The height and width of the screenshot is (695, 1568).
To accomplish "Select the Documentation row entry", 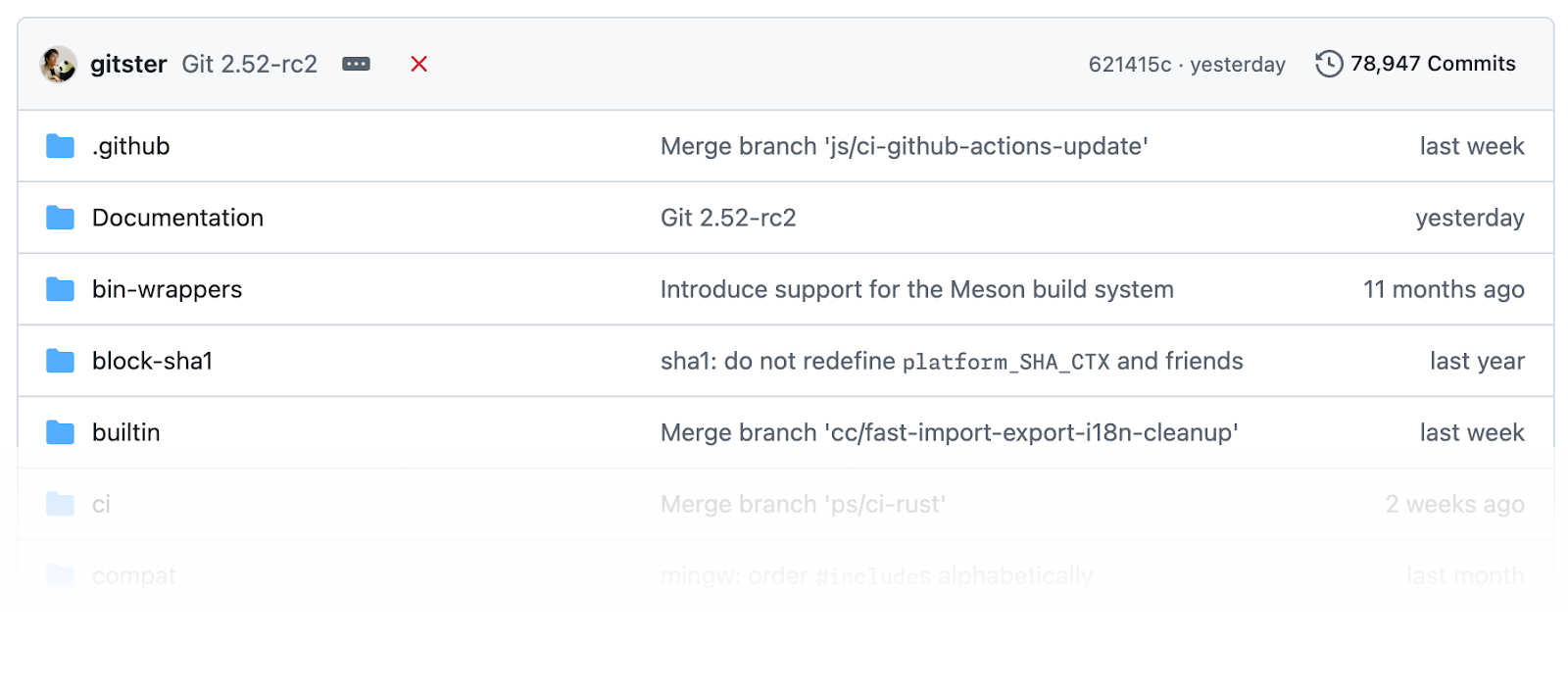I will click(x=177, y=218).
